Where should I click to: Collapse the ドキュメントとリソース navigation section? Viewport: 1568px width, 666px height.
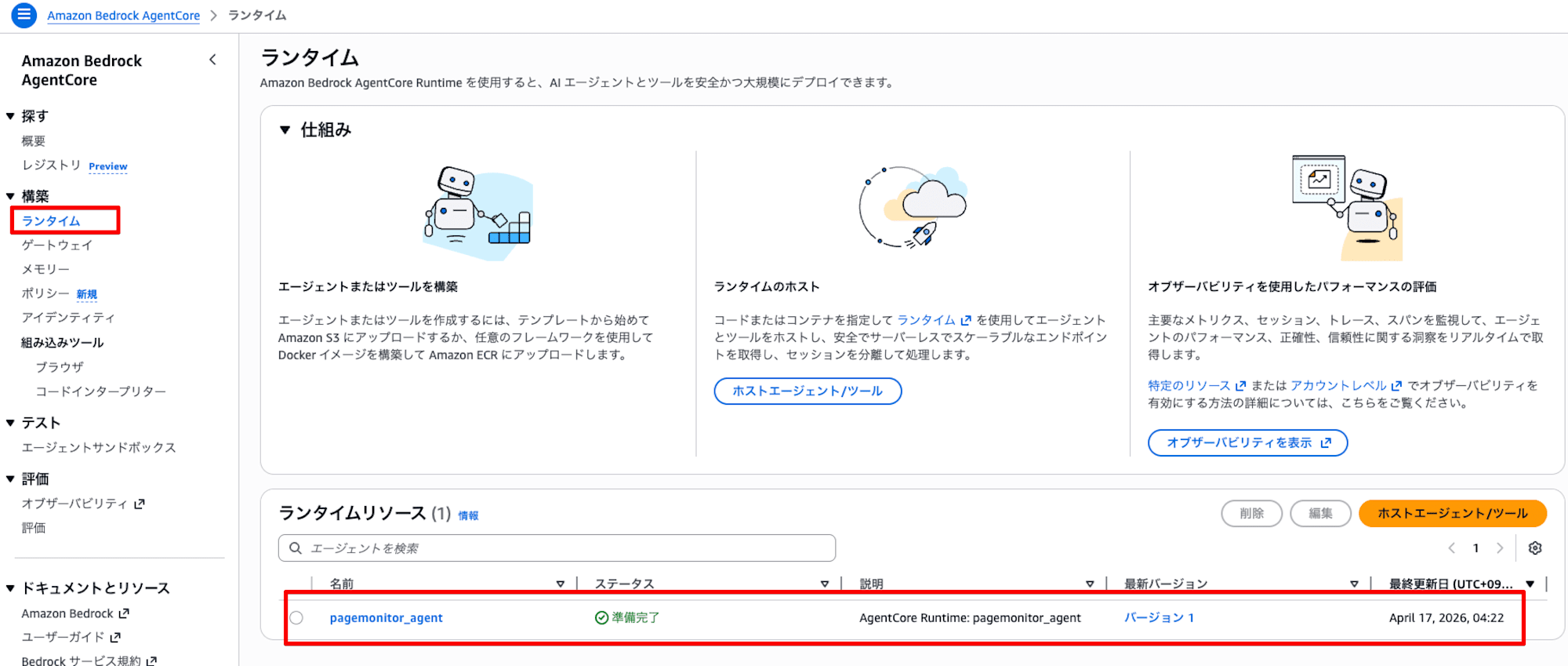pos(10,588)
